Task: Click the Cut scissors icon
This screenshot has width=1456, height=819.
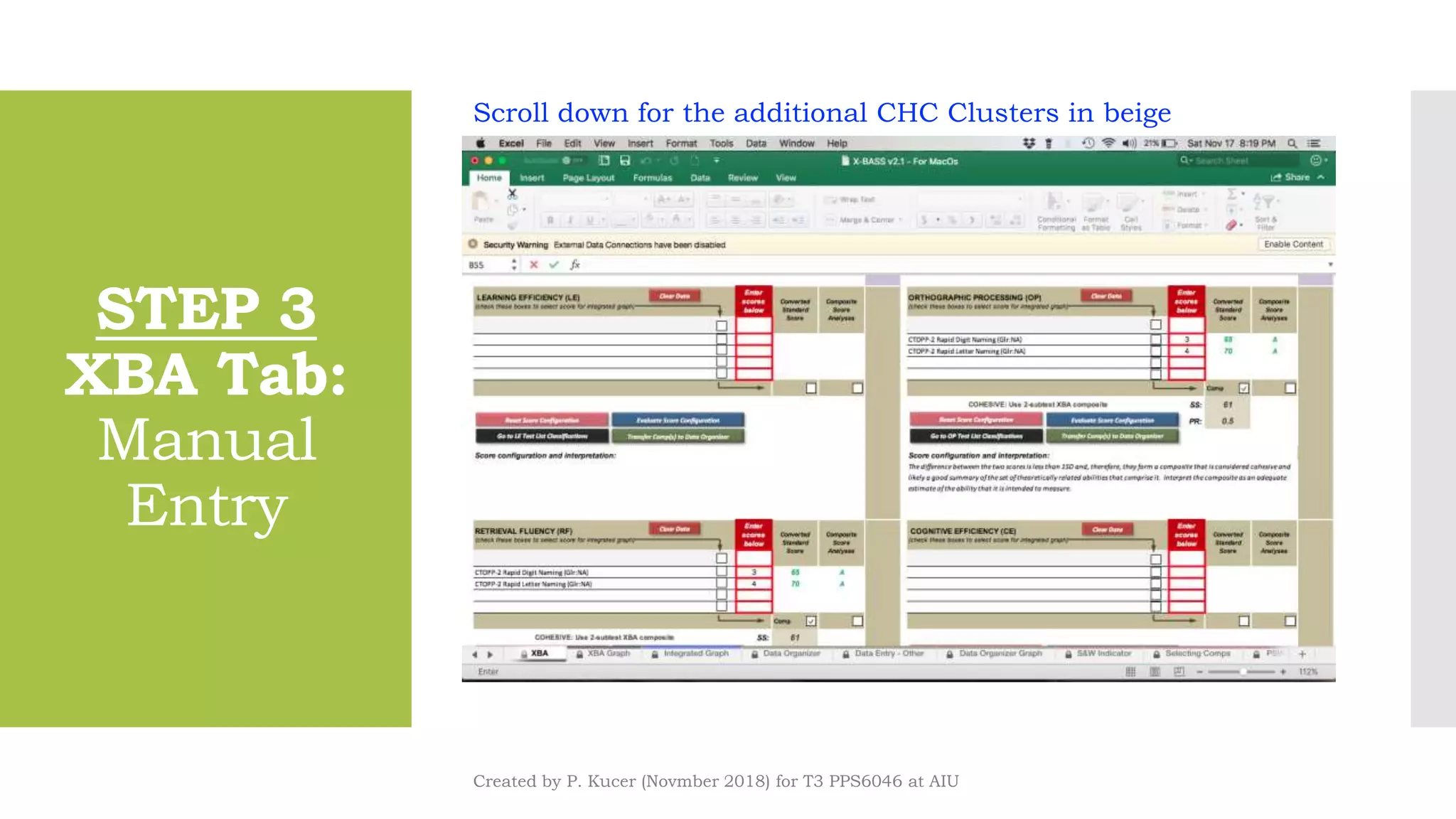Action: [512, 193]
